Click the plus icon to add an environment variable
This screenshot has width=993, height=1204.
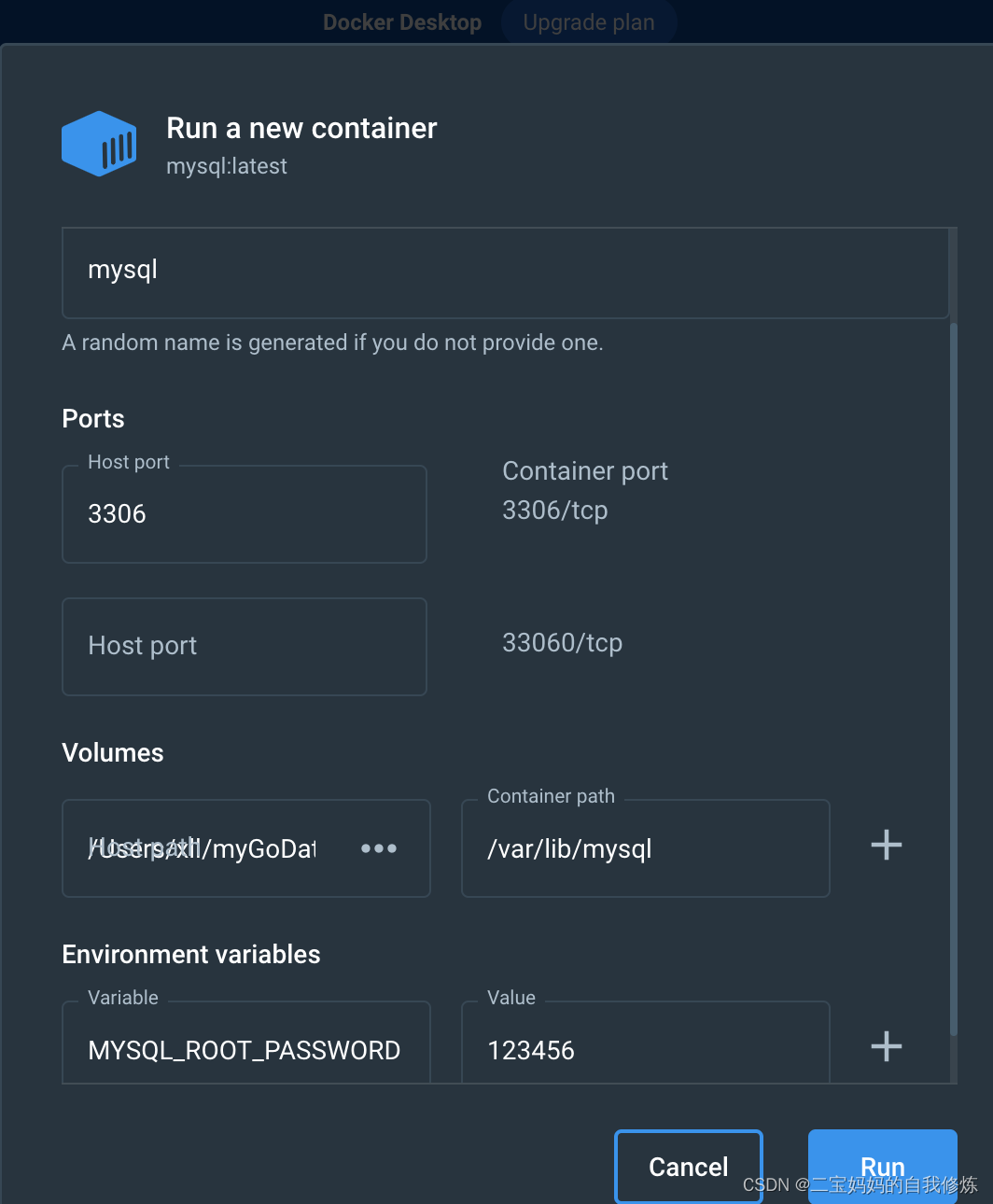click(885, 1046)
